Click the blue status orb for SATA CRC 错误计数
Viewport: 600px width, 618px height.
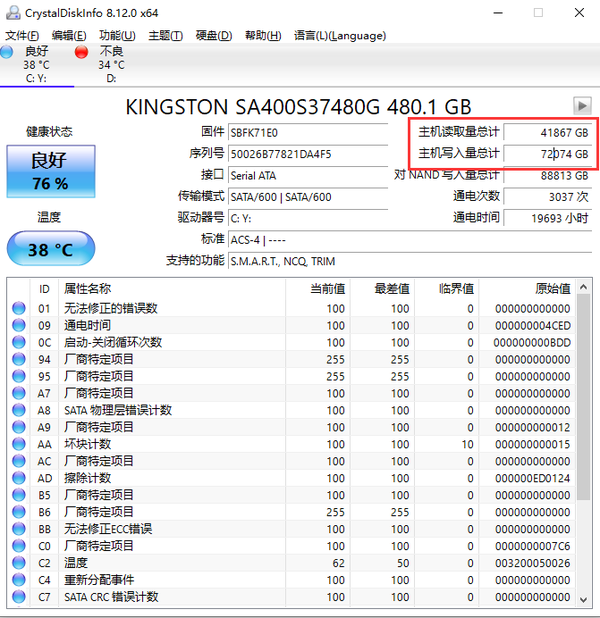(19, 597)
